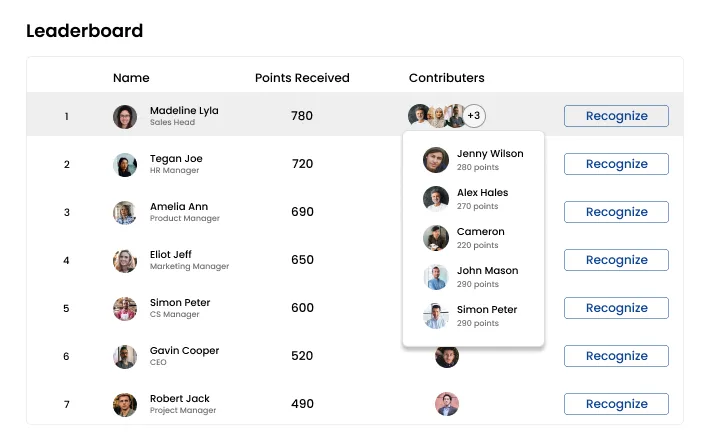Sort by Points Received column header

click(302, 78)
